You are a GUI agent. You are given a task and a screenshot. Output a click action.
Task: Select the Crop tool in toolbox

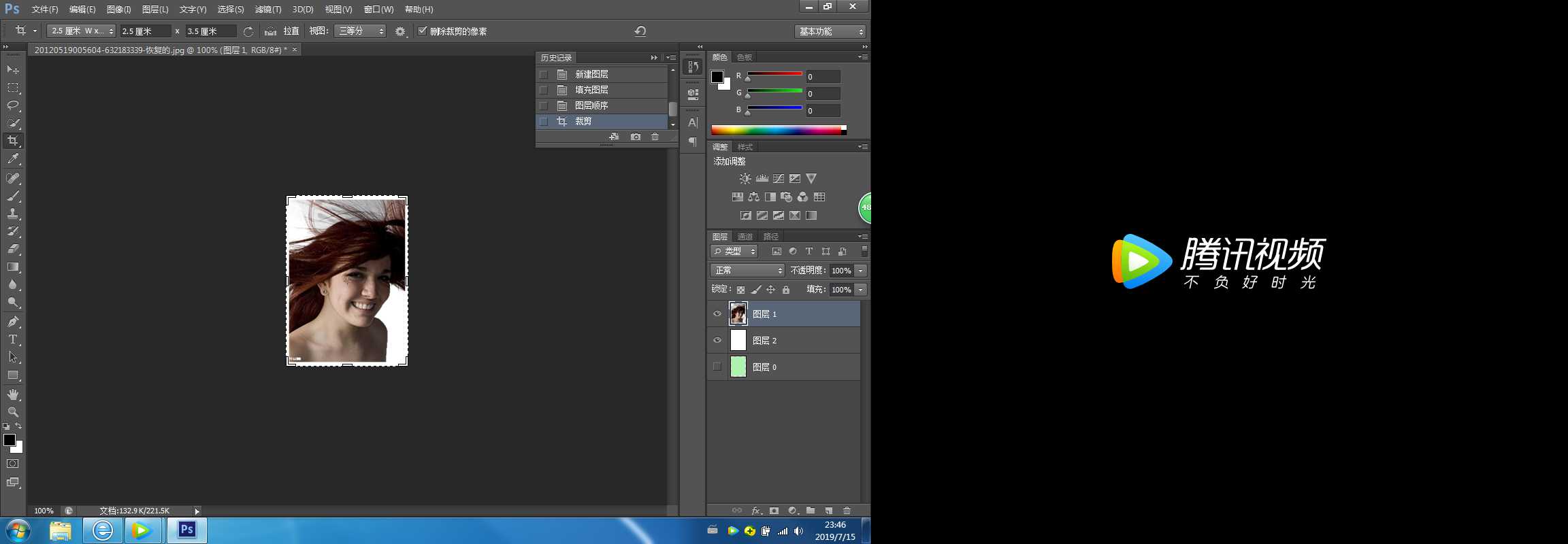13,141
